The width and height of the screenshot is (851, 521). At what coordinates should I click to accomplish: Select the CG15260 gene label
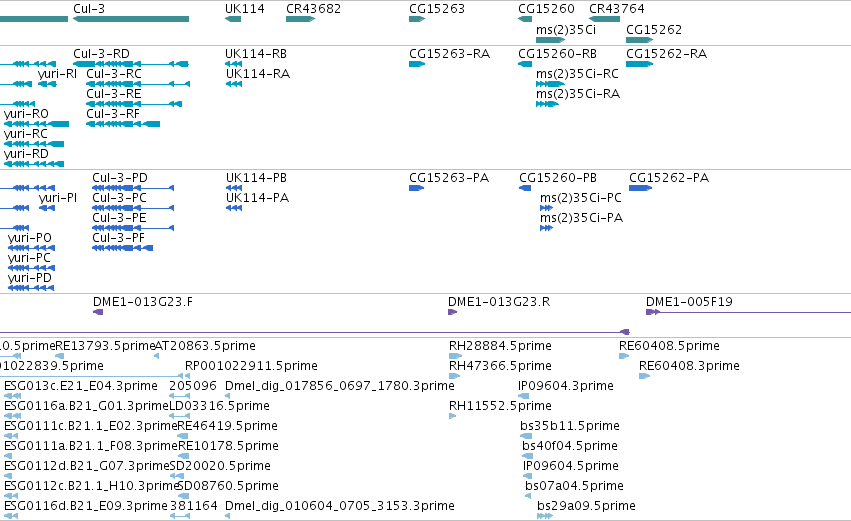click(x=546, y=9)
